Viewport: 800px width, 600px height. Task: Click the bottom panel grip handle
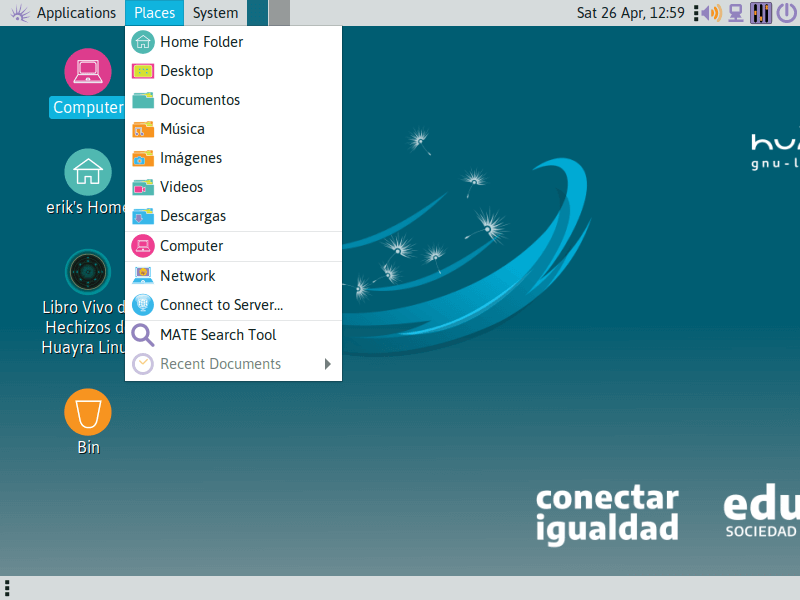coord(7,588)
